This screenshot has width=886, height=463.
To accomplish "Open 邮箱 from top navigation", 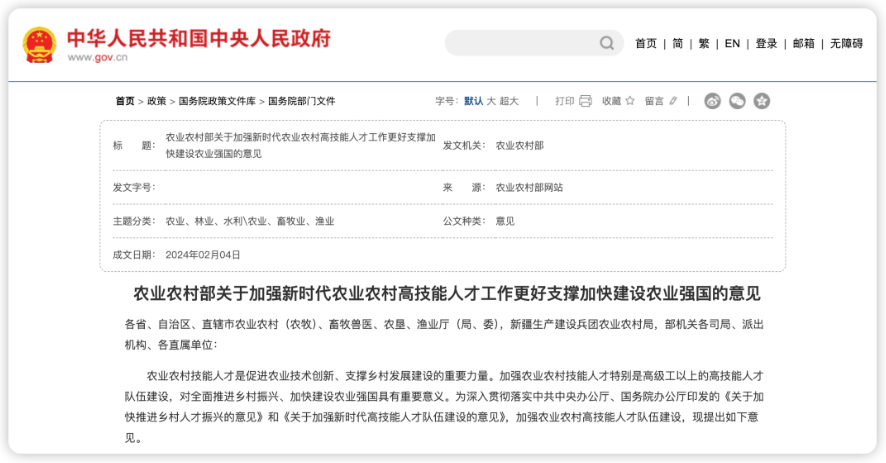I will click(x=803, y=43).
